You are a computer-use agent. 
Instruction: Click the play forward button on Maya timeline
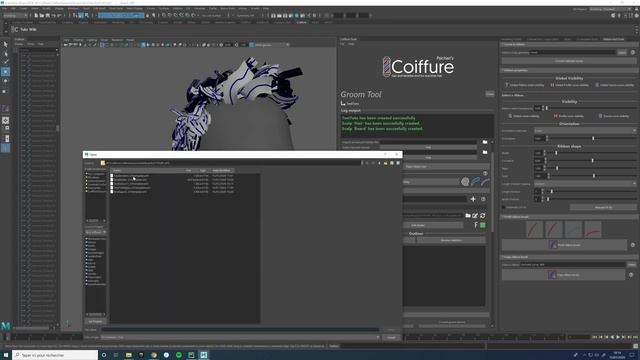click(x=618, y=337)
